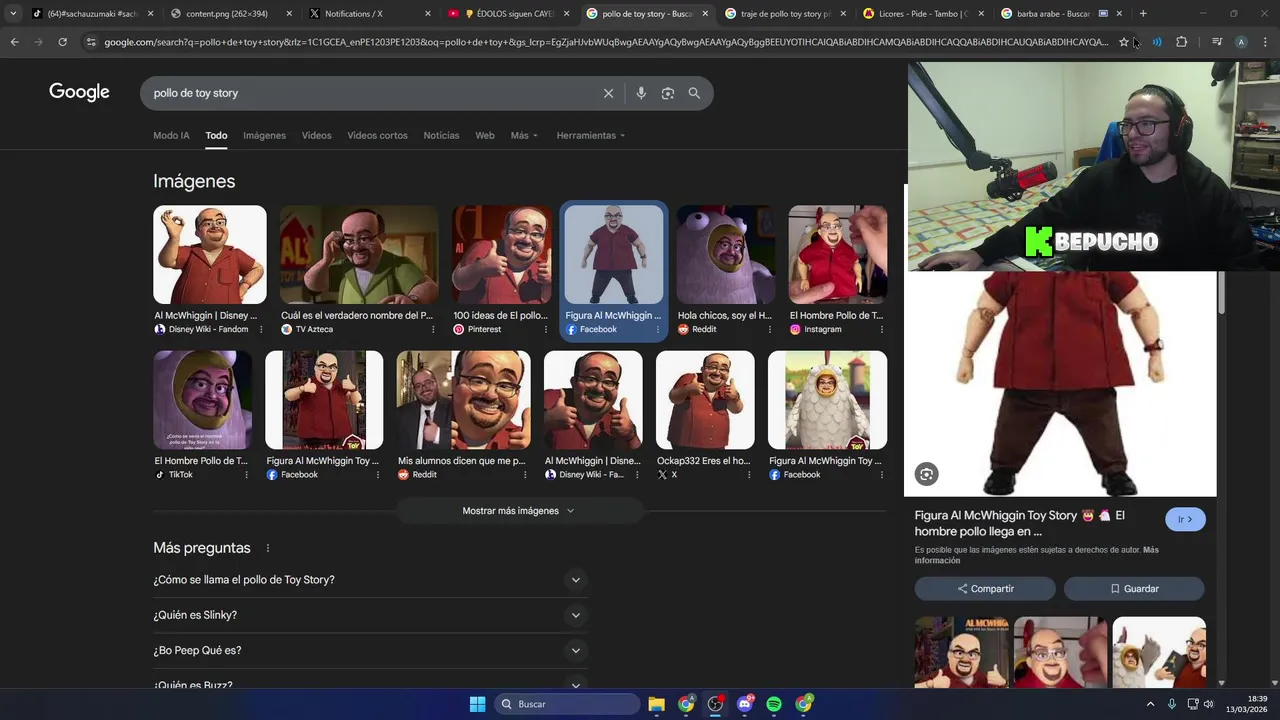Open Google Lens image search icon
This screenshot has height=720, width=1280.
pos(667,93)
